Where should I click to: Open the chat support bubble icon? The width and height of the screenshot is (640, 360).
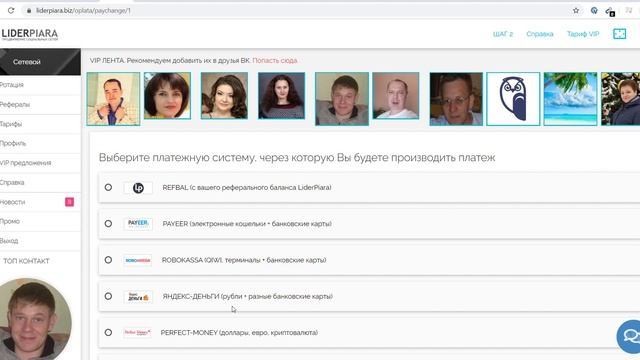click(629, 337)
